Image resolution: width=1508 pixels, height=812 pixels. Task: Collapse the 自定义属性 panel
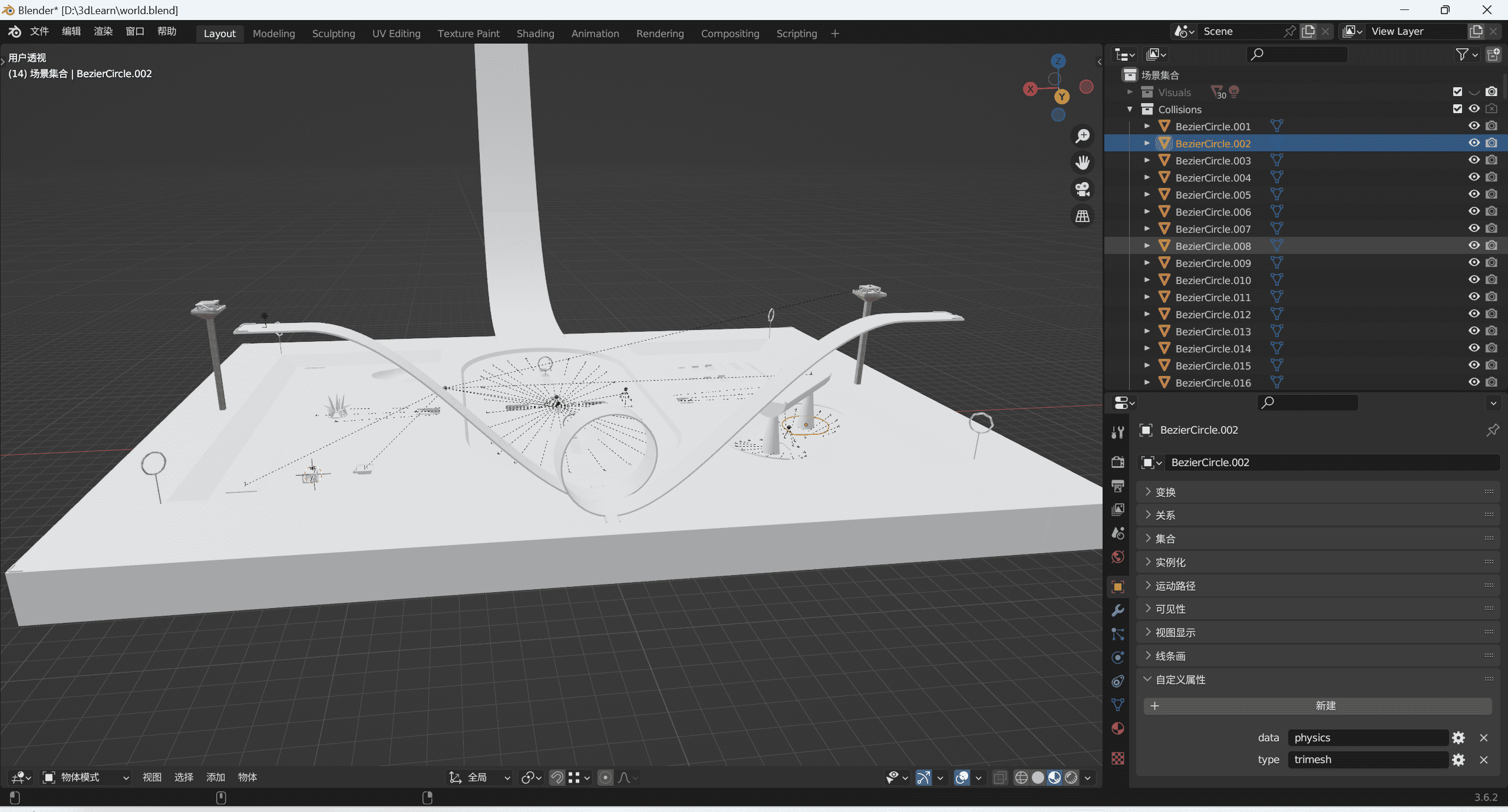[1318, 679]
